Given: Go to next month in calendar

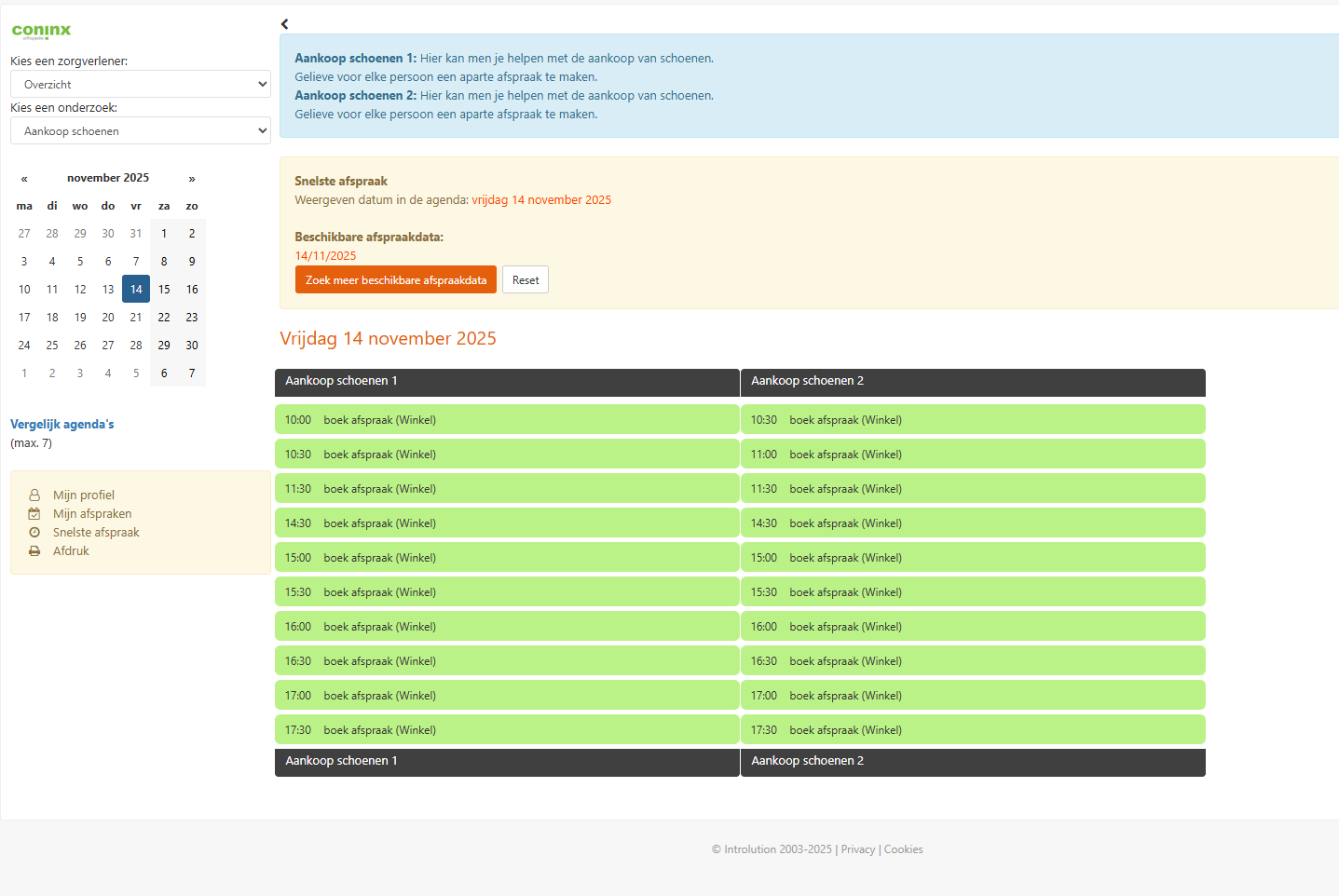Looking at the screenshot, I should click(x=192, y=178).
